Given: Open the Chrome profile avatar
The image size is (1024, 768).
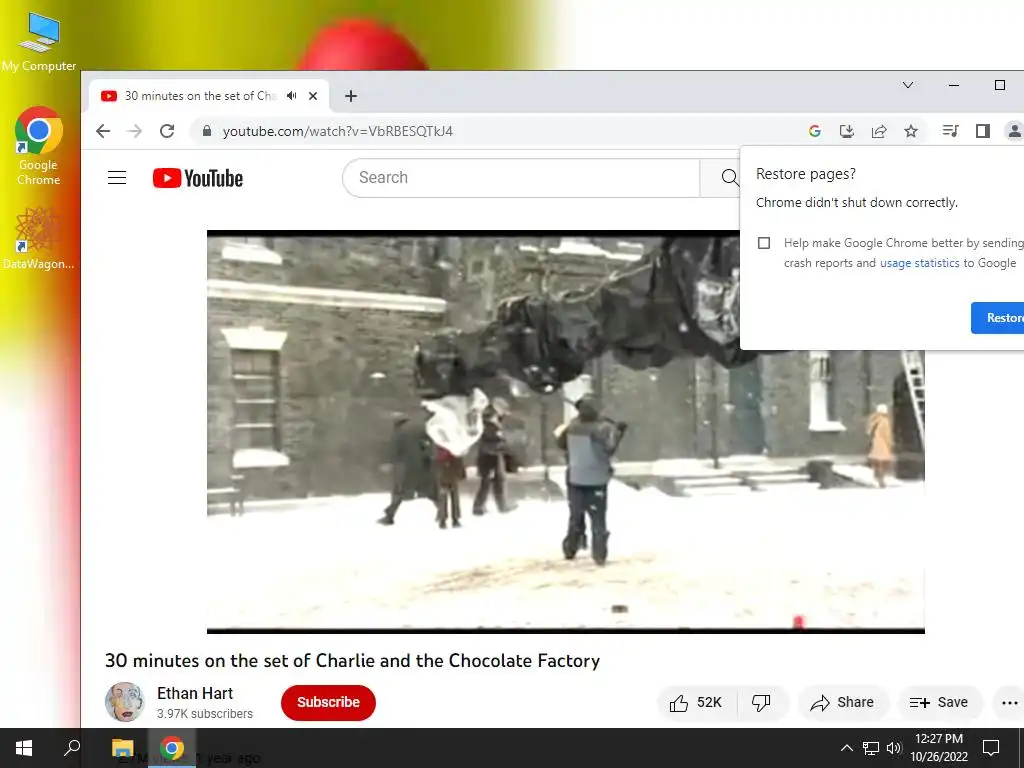Looking at the screenshot, I should 1014,131.
